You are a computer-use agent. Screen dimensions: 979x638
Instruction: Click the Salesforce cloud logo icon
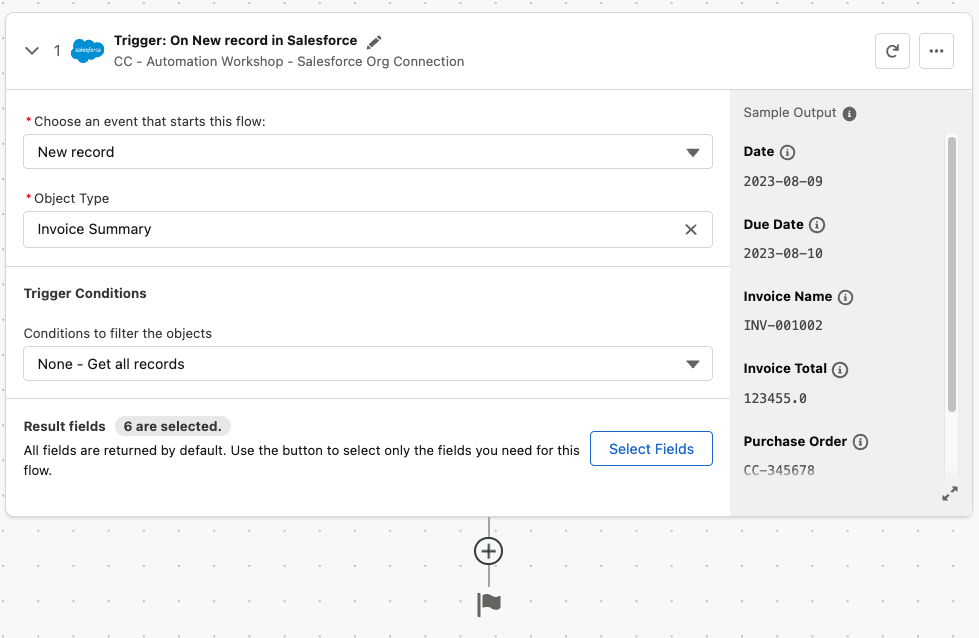(88, 51)
